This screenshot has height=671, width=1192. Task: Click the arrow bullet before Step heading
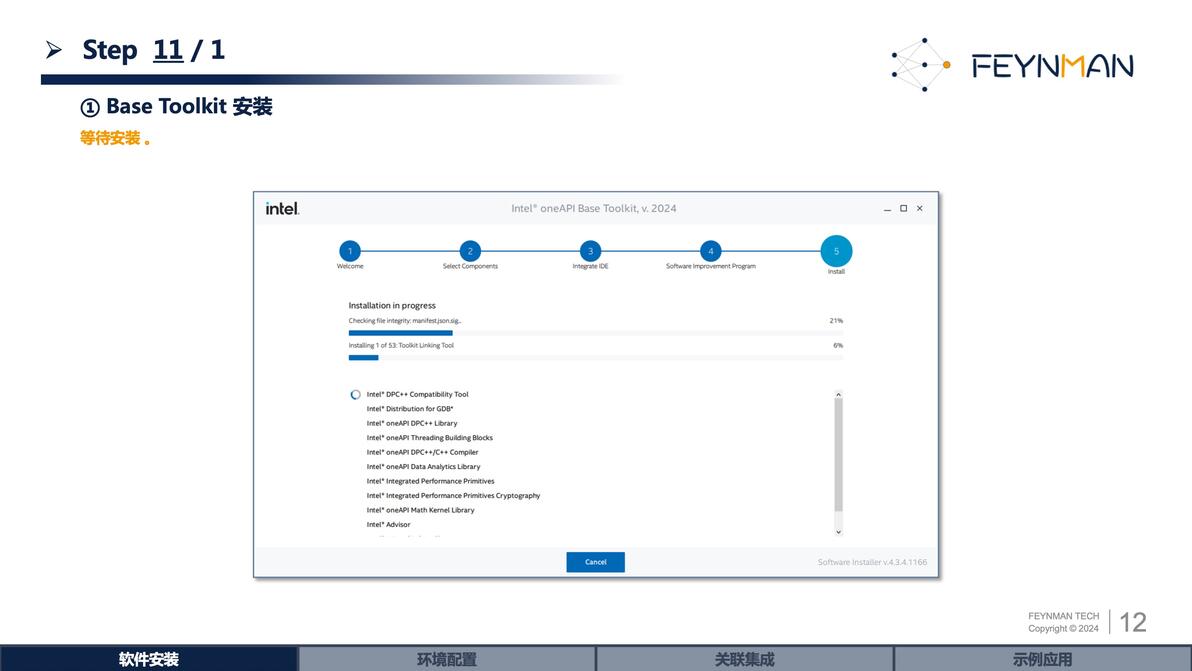point(53,50)
